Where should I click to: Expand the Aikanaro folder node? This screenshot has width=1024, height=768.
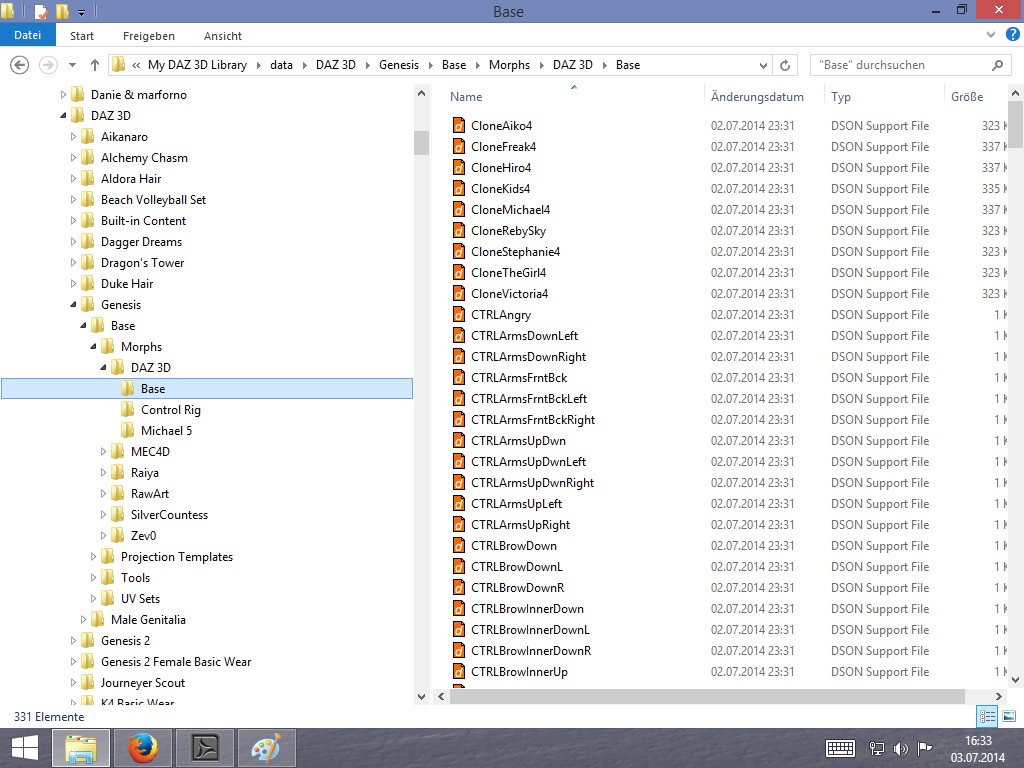click(73, 136)
